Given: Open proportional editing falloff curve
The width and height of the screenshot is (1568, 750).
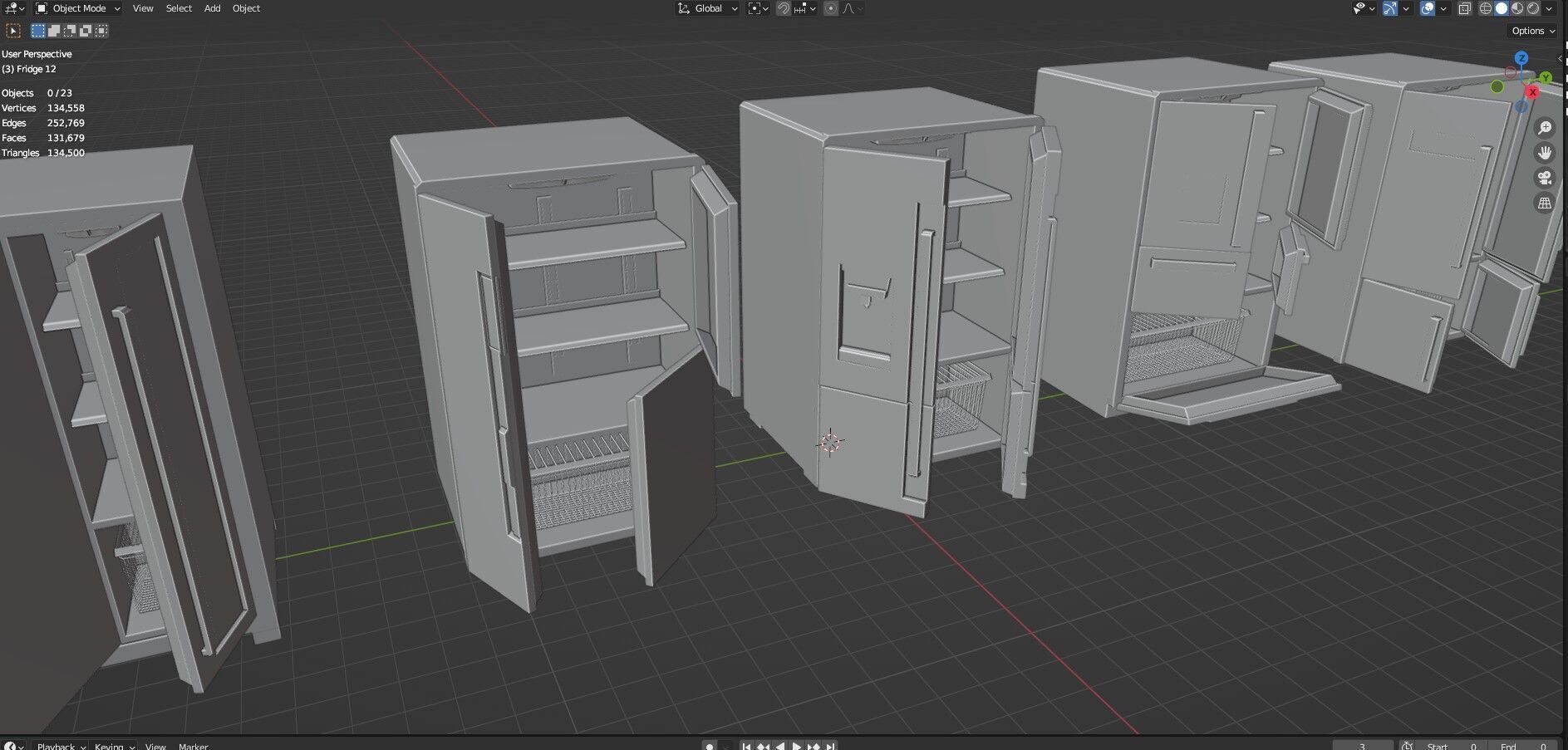Looking at the screenshot, I should click(x=853, y=8).
